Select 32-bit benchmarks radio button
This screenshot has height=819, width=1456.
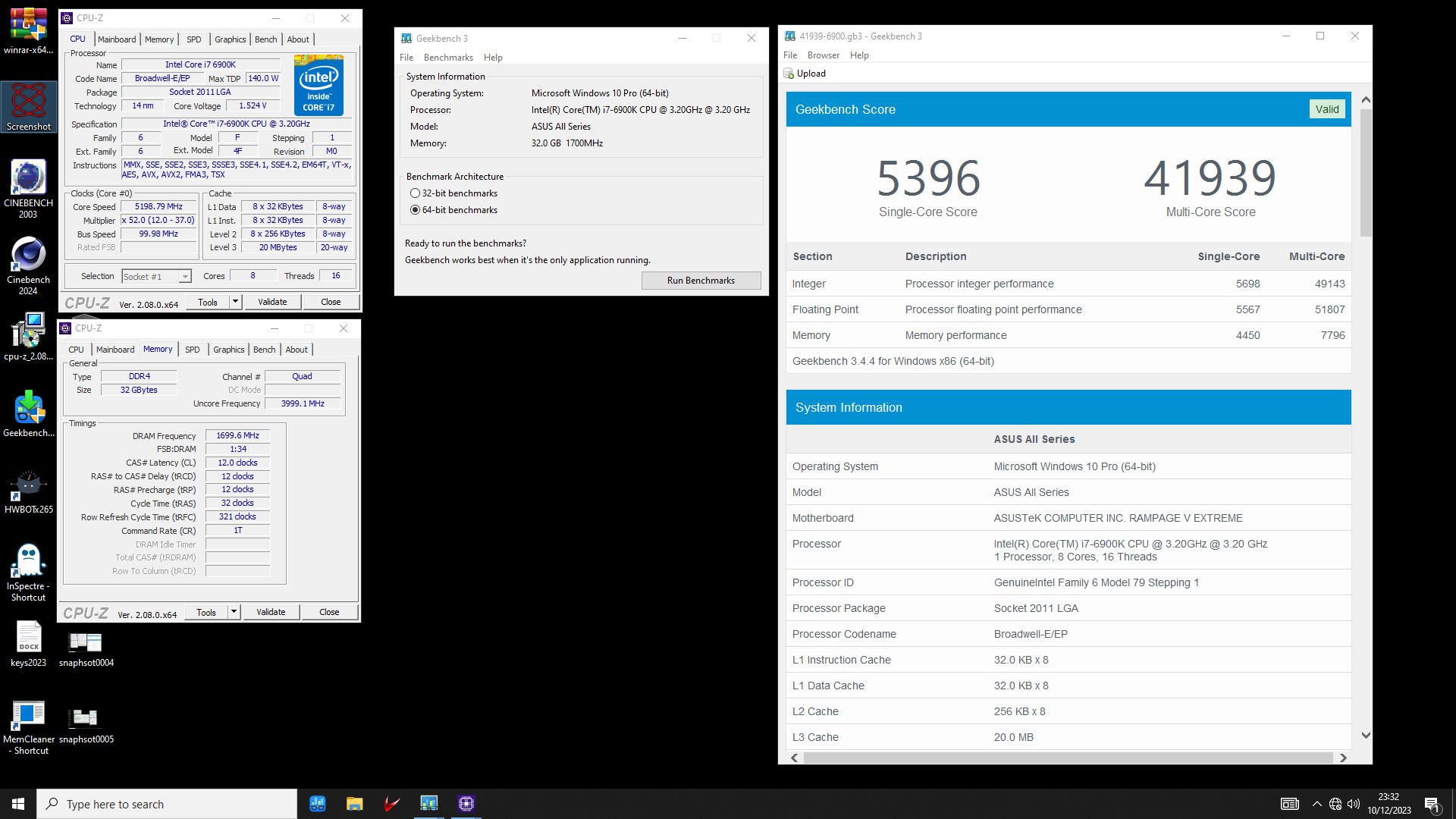415,193
